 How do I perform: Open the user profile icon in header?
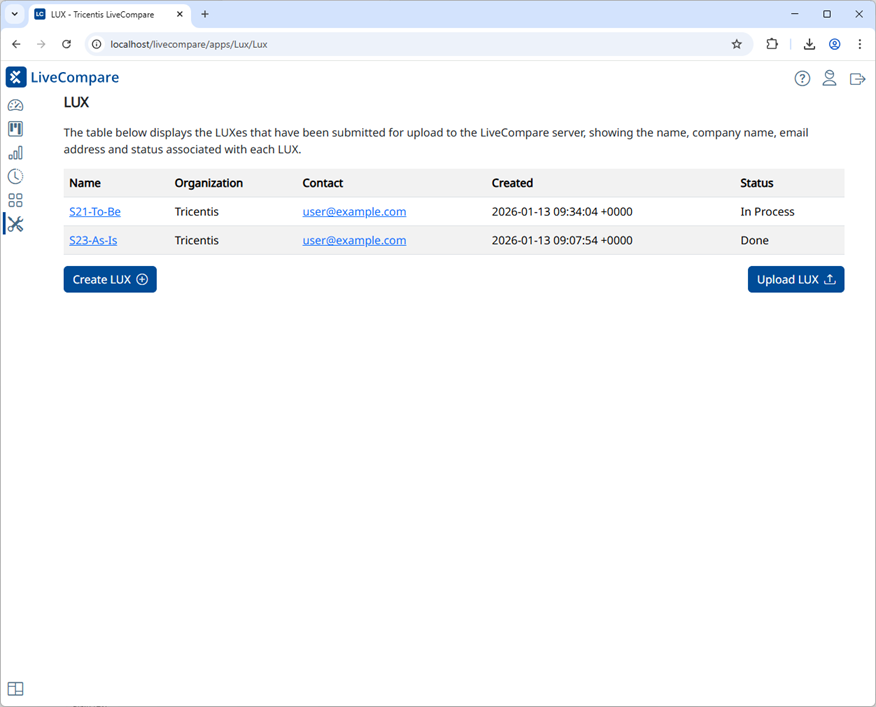pos(830,78)
